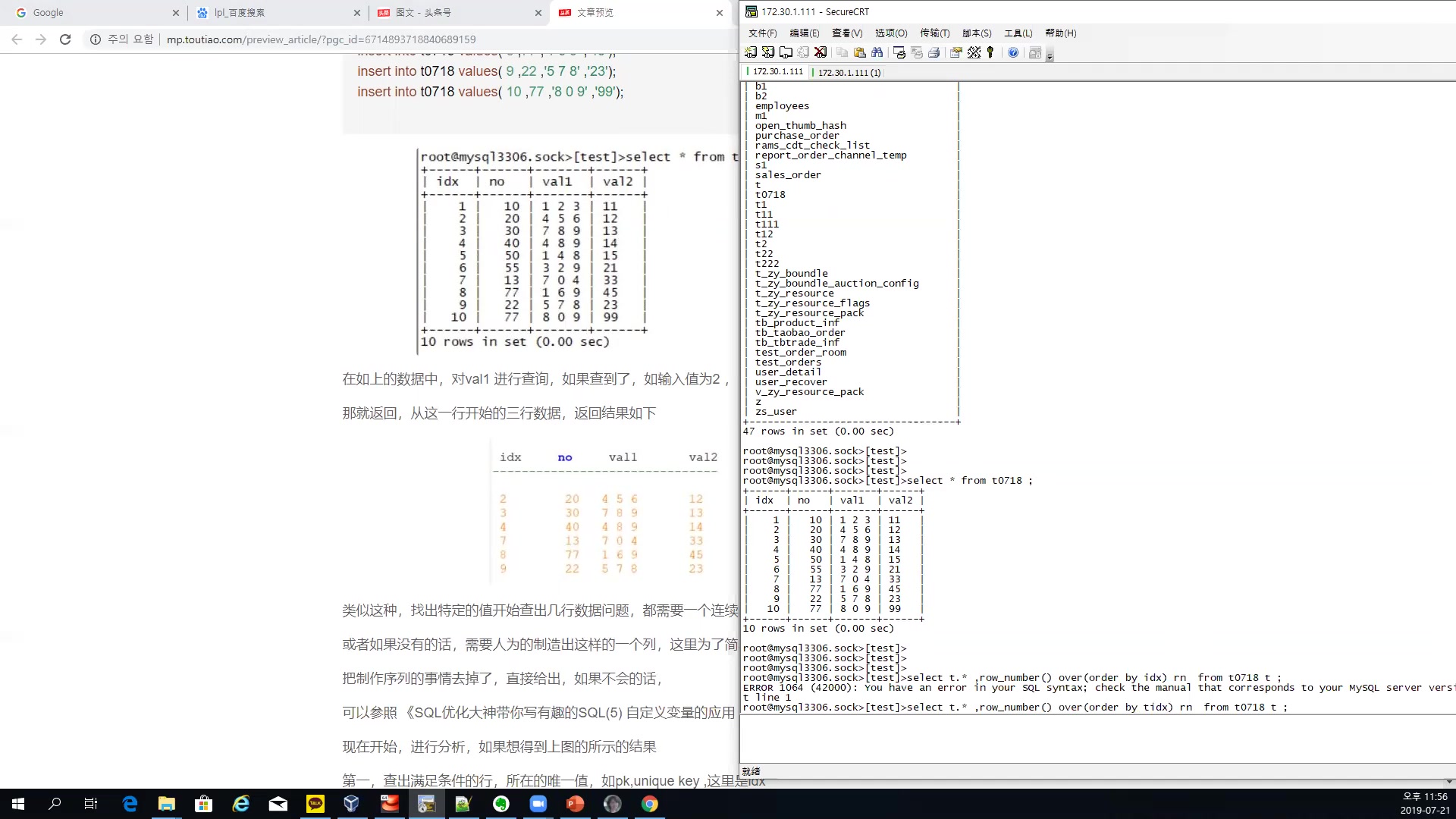Click the ERROR 1064 message line
Viewport: 1456px width, 819px height.
point(1099,688)
